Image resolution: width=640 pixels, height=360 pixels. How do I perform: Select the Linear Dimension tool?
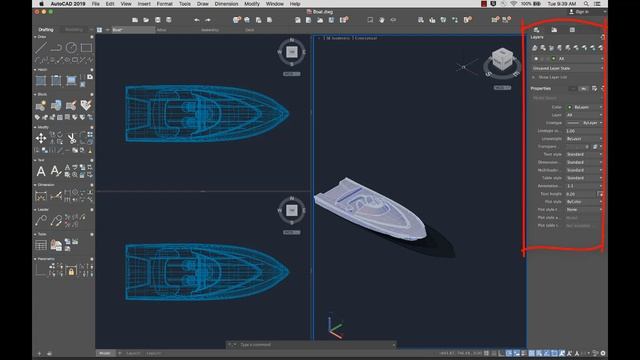(41, 196)
